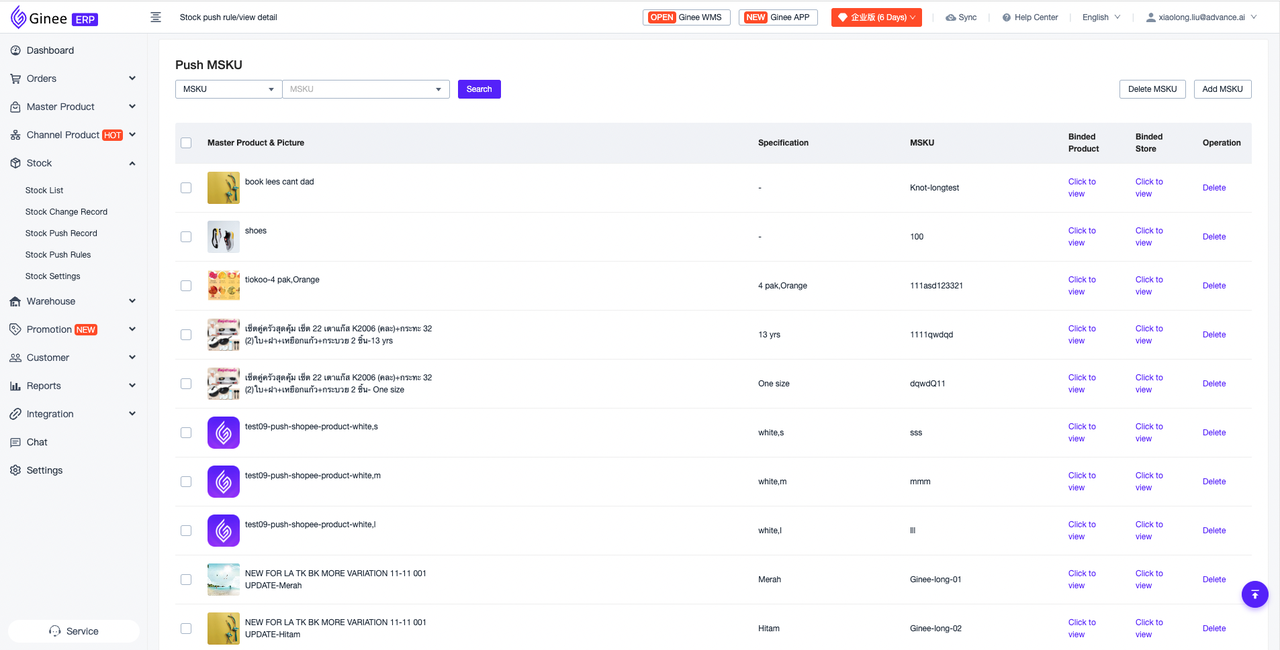1280x650 pixels.
Task: Open the Dashboard page
Action: point(50,50)
